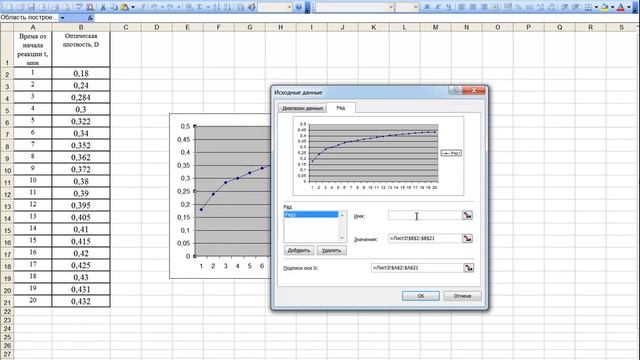
Task: Open the AutoSum functions dropdown arrow
Action: (x=208, y=7)
